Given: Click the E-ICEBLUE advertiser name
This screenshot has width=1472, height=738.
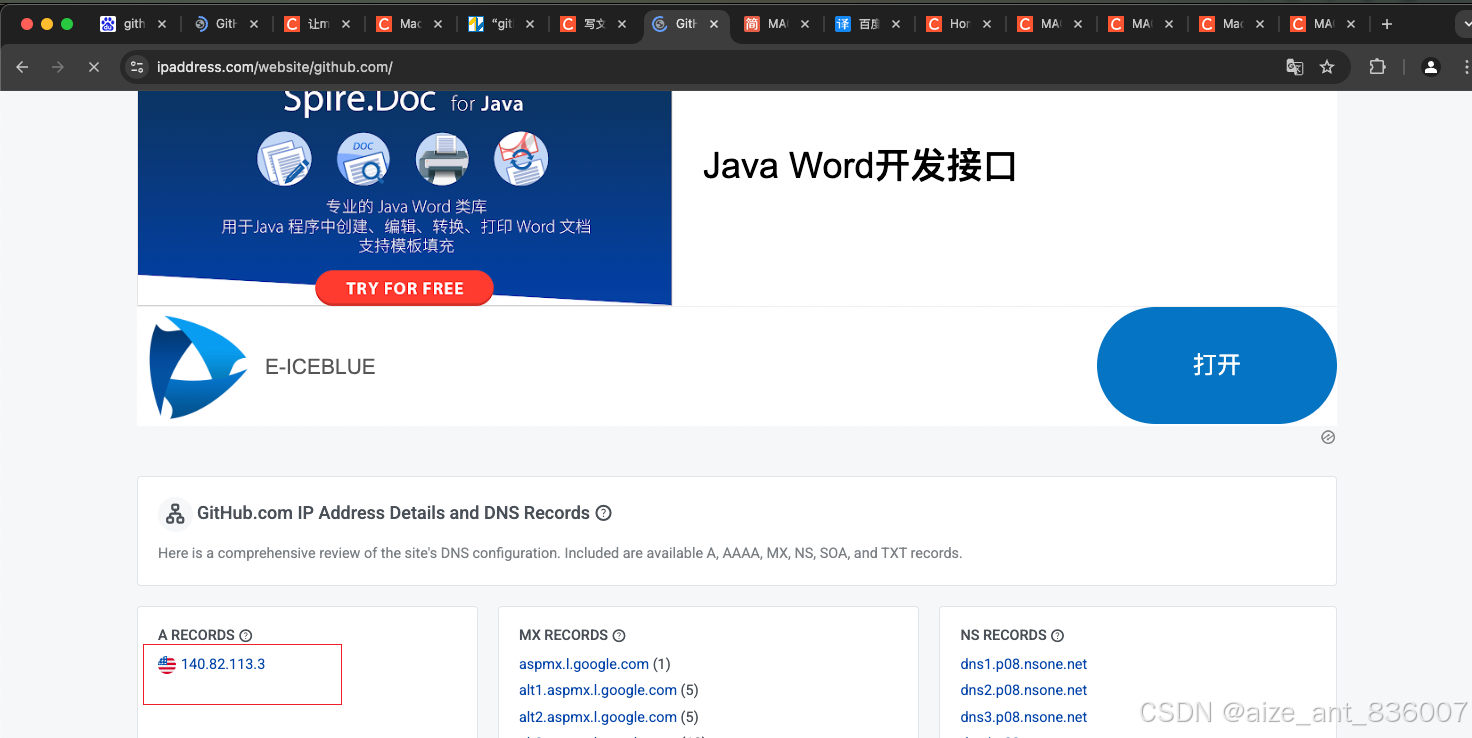Looking at the screenshot, I should (320, 367).
